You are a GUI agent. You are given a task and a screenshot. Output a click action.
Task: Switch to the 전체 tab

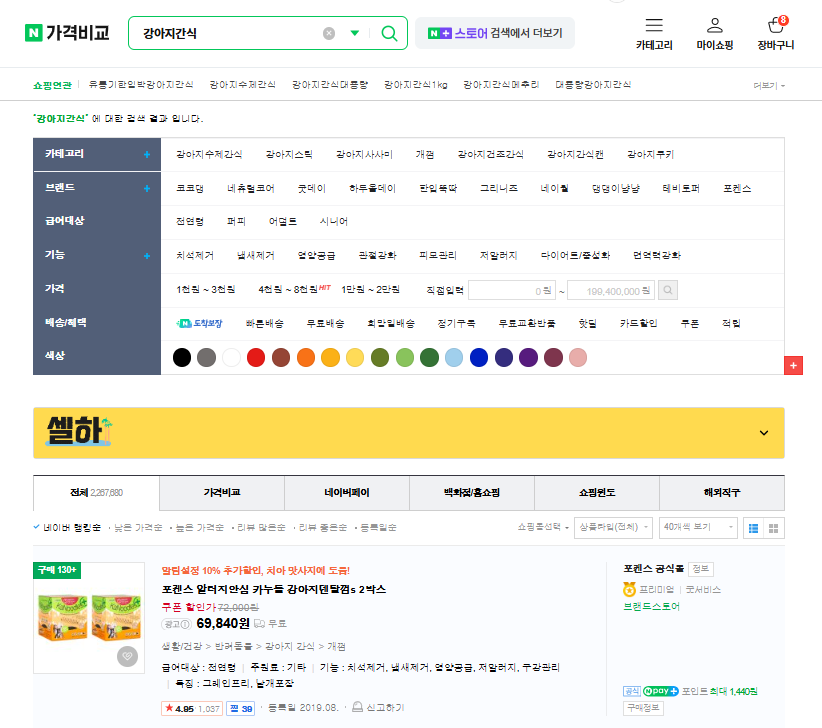tap(96, 493)
